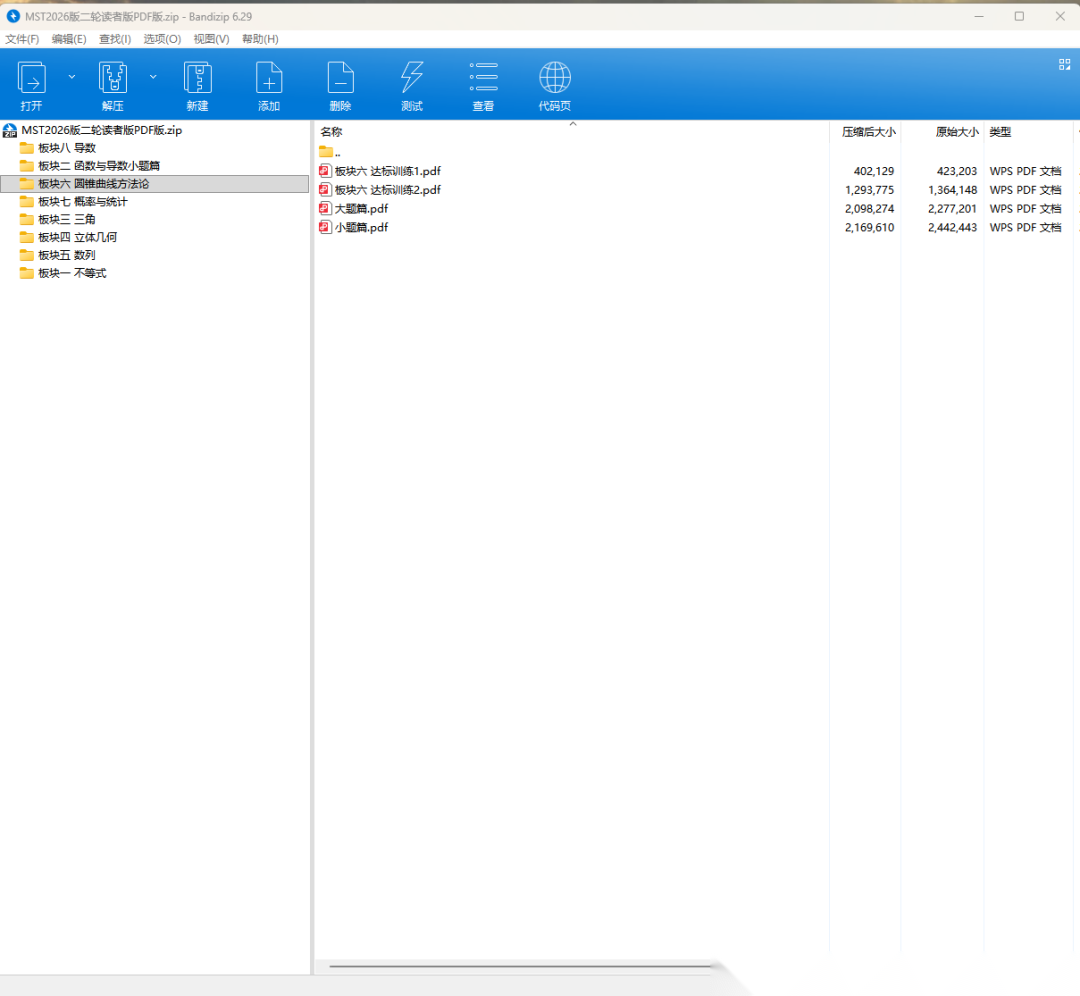This screenshot has height=996, width=1080.
Task: Open dropdown arrow next to 解压
Action: click(x=153, y=76)
